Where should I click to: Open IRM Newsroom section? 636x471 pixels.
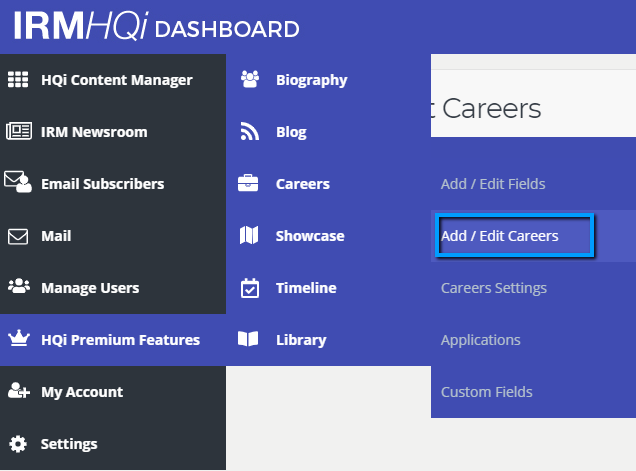click(x=94, y=132)
